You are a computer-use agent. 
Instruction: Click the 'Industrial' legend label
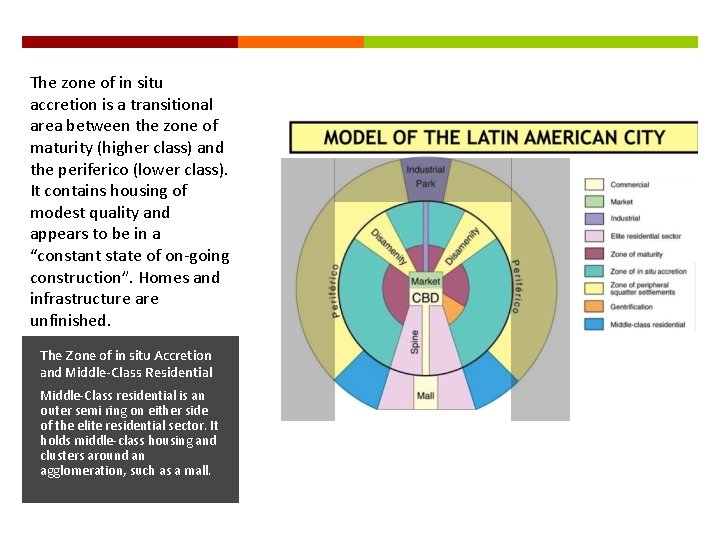click(625, 219)
